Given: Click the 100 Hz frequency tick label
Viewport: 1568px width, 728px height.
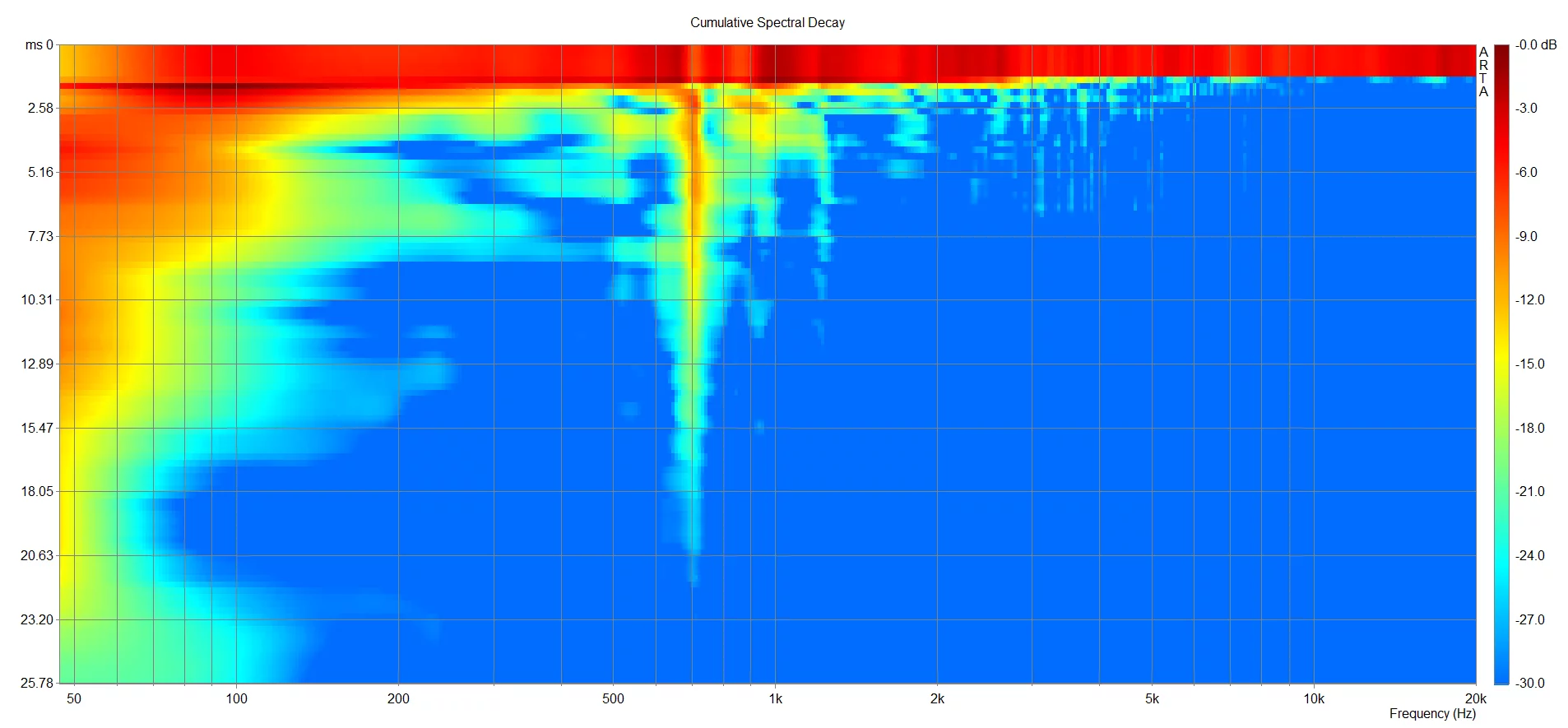Looking at the screenshot, I should pos(236,698).
